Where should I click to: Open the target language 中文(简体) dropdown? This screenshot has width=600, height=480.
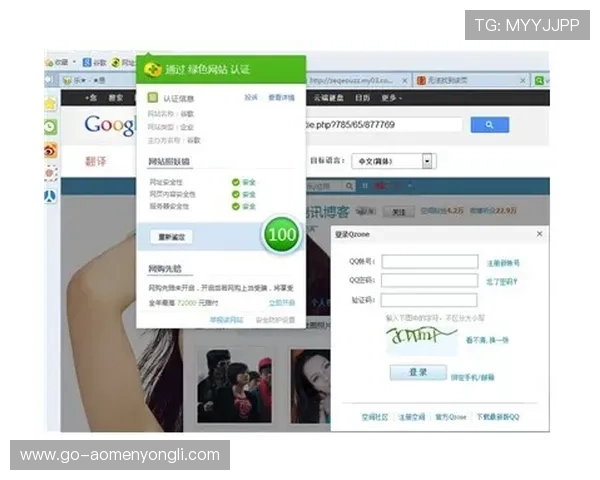428,160
